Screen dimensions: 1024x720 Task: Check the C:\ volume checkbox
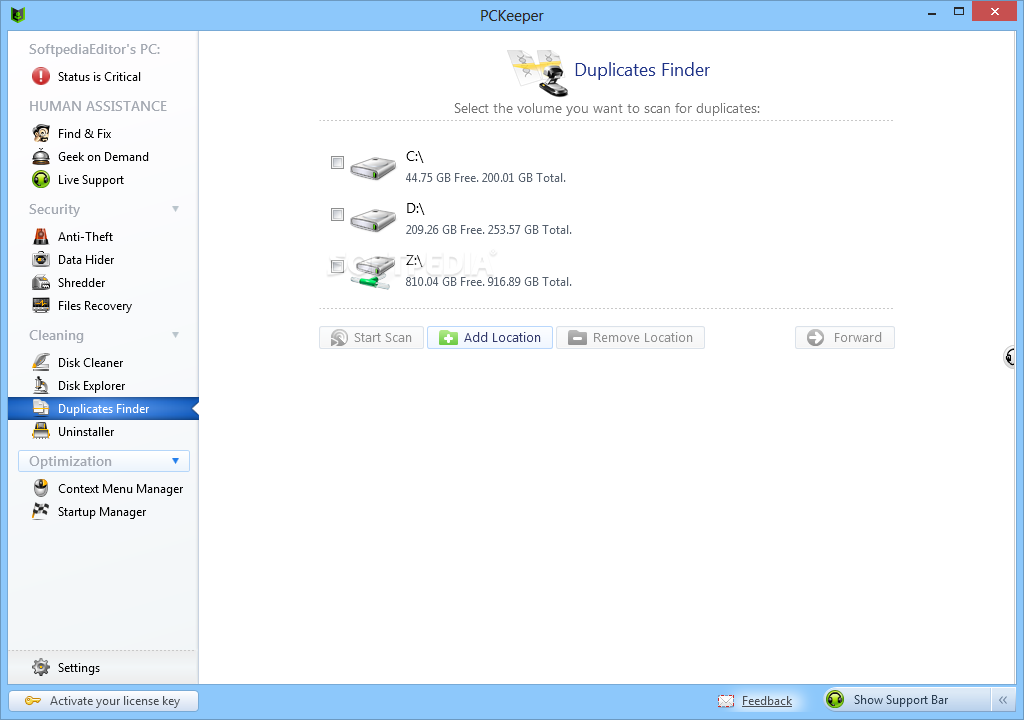point(337,163)
